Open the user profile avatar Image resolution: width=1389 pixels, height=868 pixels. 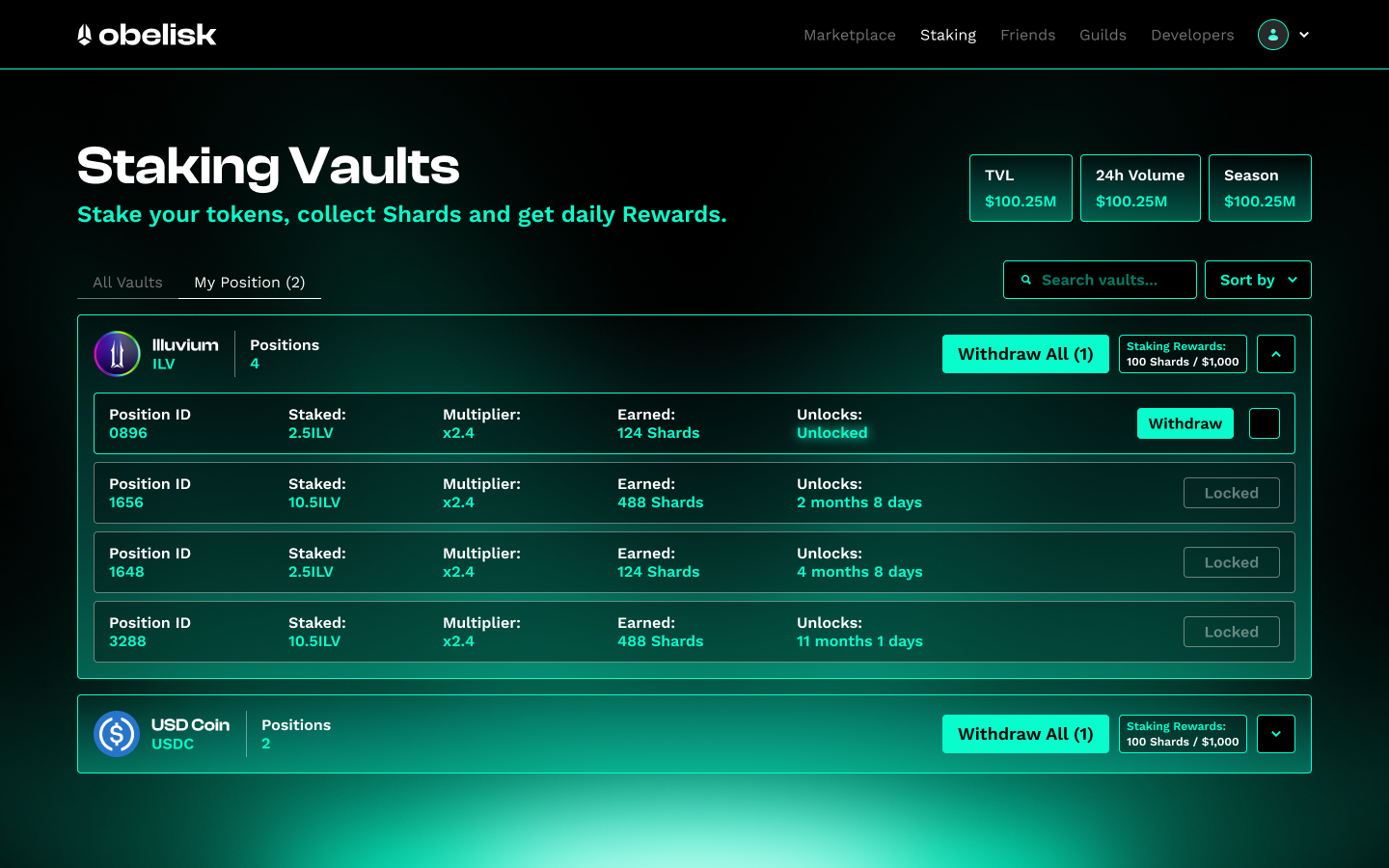pos(1273,35)
